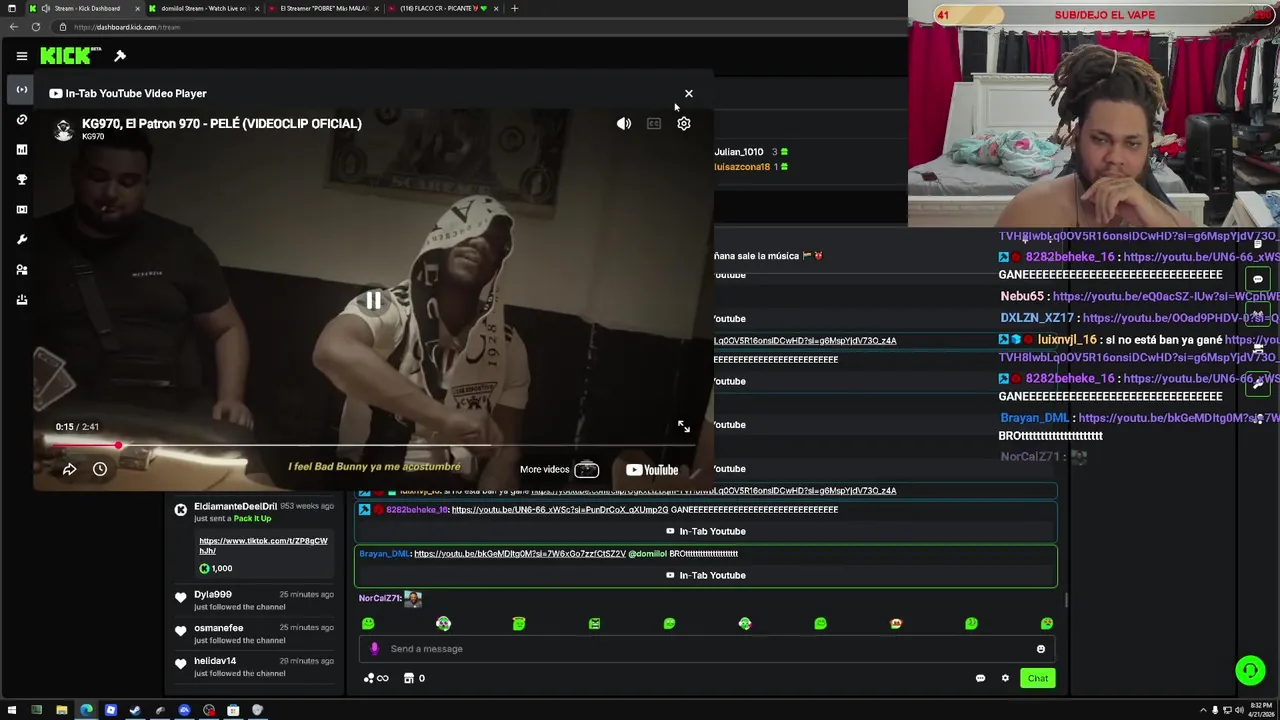Open the wrench settings sidebar icon

pyautogui.click(x=21, y=239)
